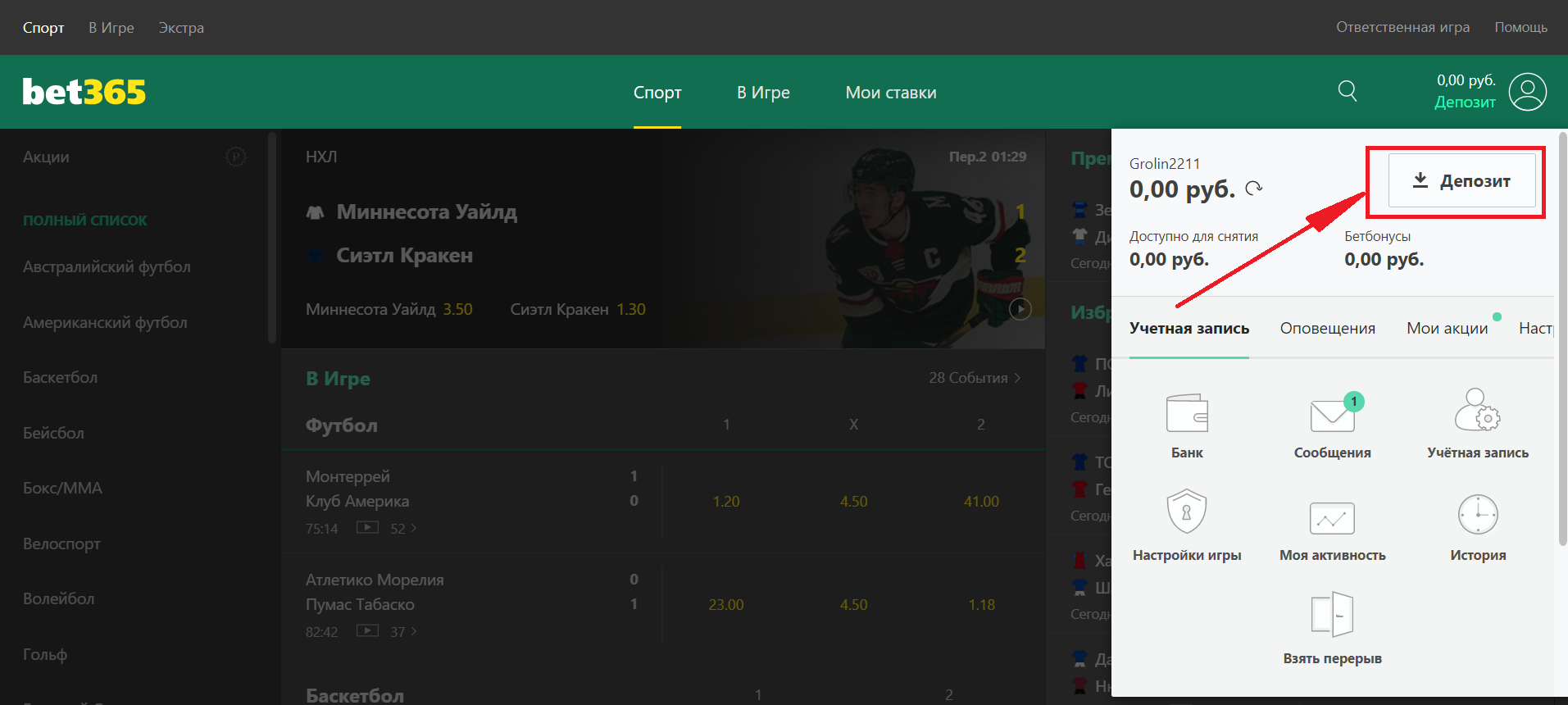Open Моя активность chart icon
The height and width of the screenshot is (705, 1568).
(1332, 518)
